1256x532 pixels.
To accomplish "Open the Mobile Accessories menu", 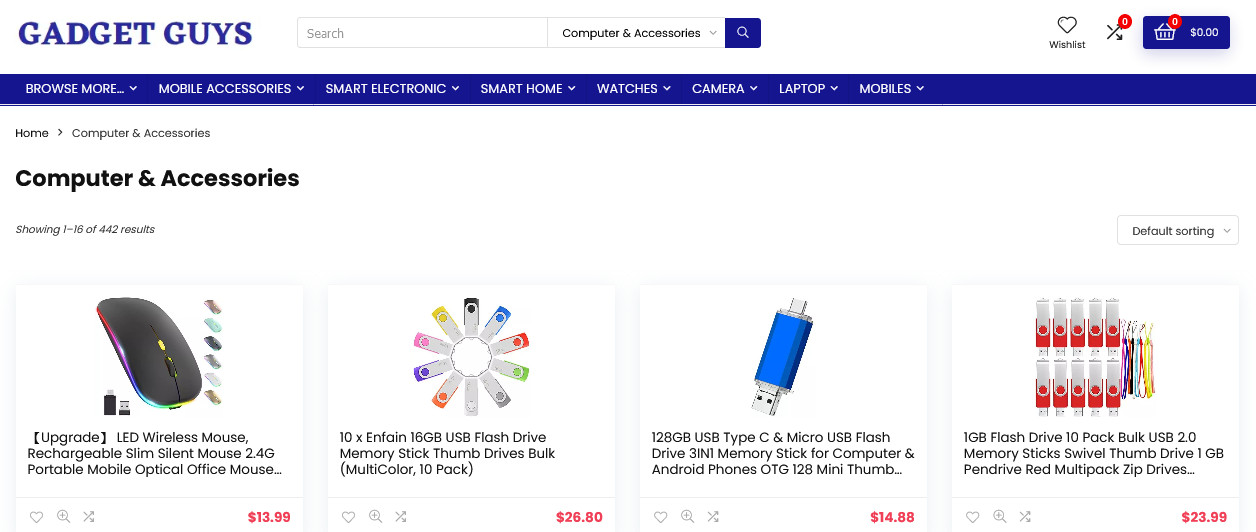I will point(231,89).
